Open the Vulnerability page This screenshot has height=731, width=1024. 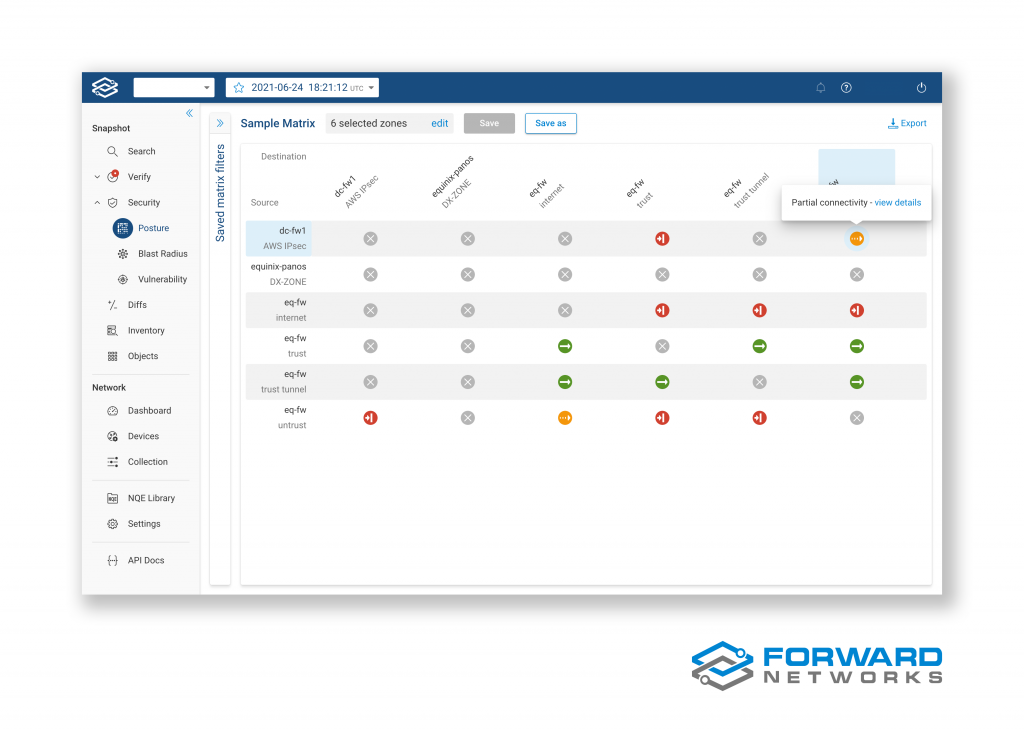pyautogui.click(x=162, y=280)
